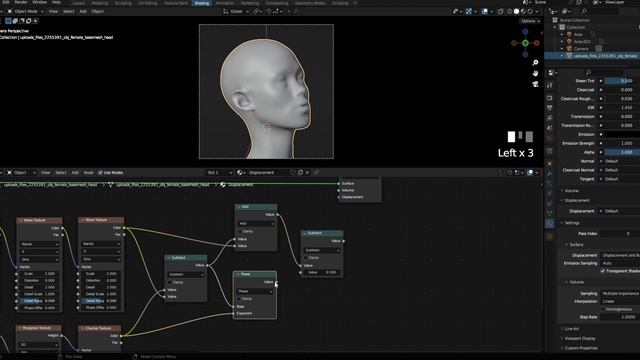Screen dimensions: 640x360
Task: Toggle Transparent Shadows checkbox in Settings
Action: point(603,271)
